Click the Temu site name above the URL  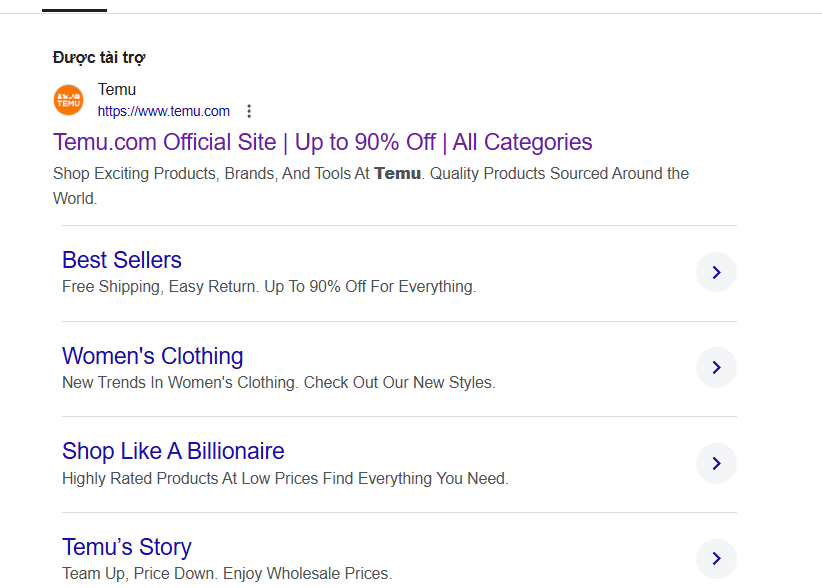[x=117, y=90]
